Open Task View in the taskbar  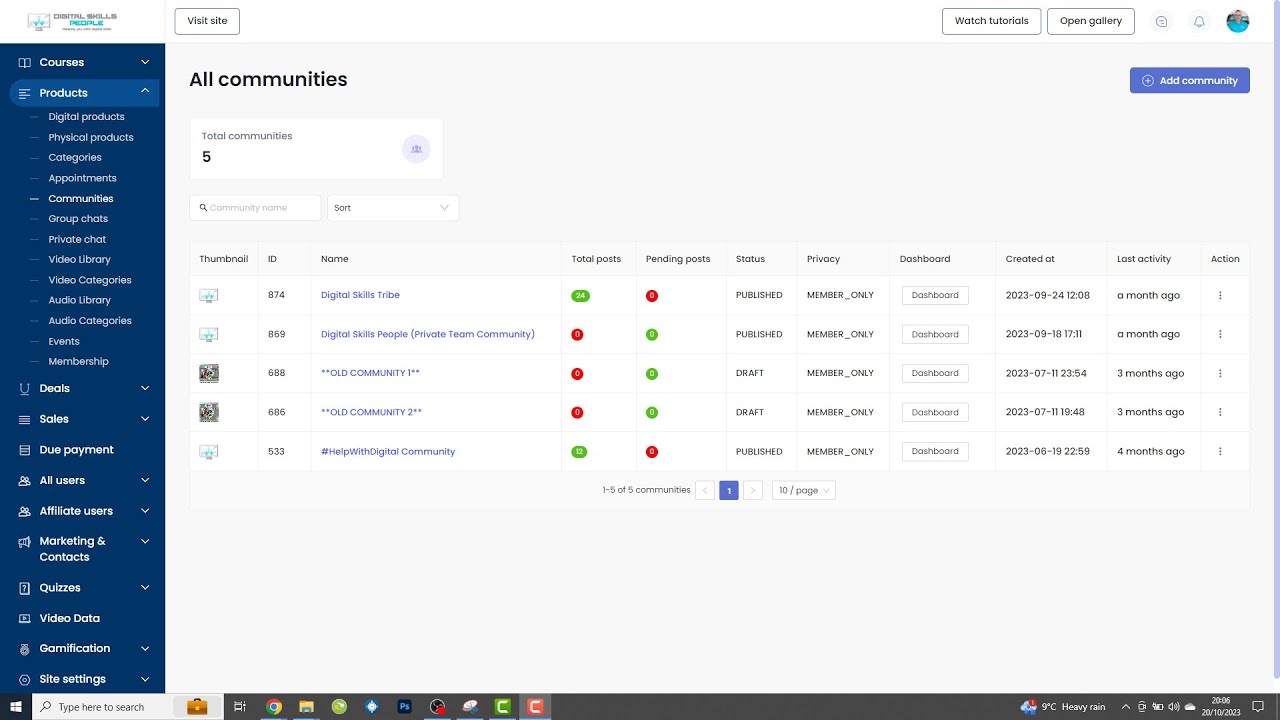pyautogui.click(x=240, y=707)
